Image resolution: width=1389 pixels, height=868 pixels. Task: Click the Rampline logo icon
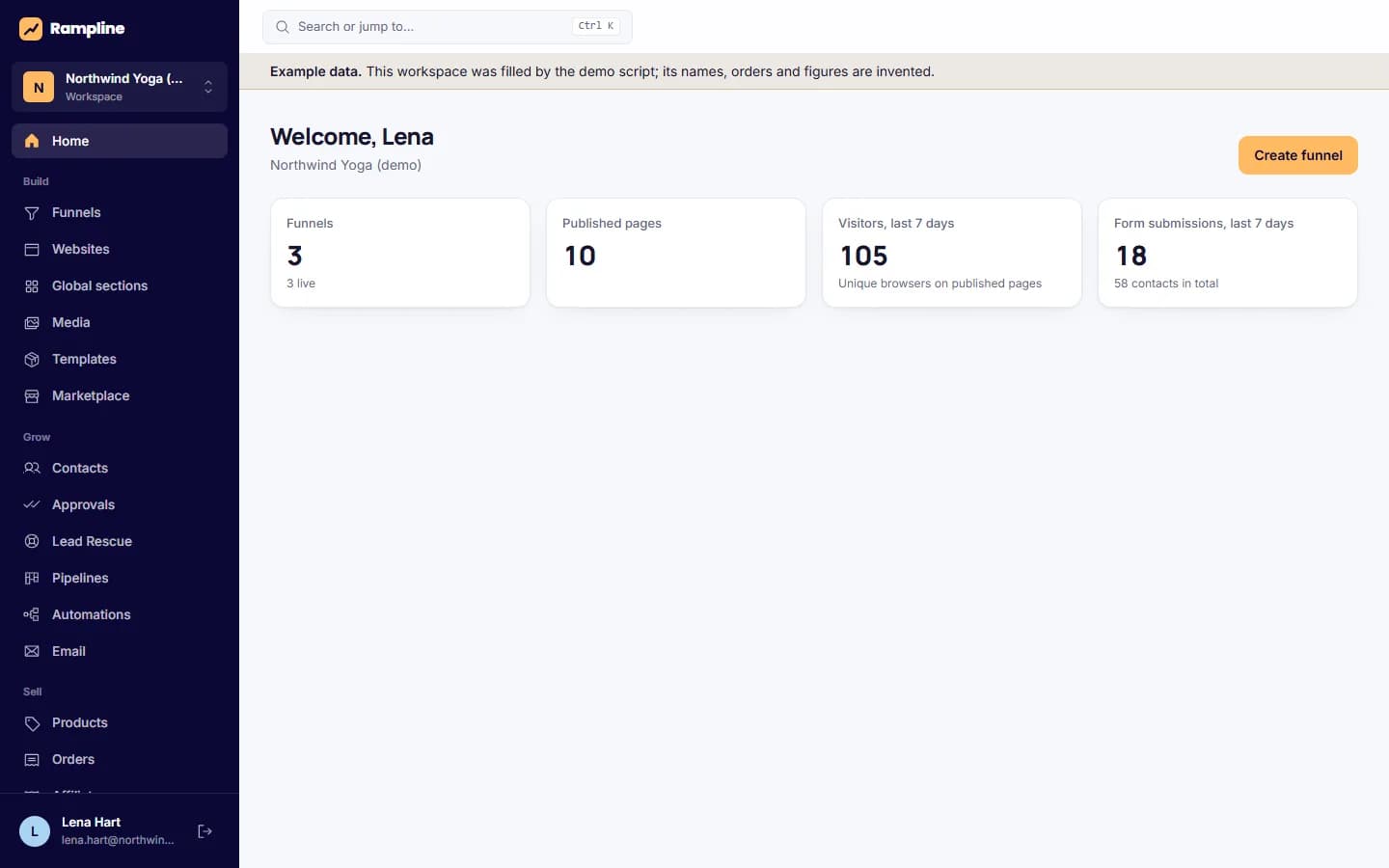[31, 29]
